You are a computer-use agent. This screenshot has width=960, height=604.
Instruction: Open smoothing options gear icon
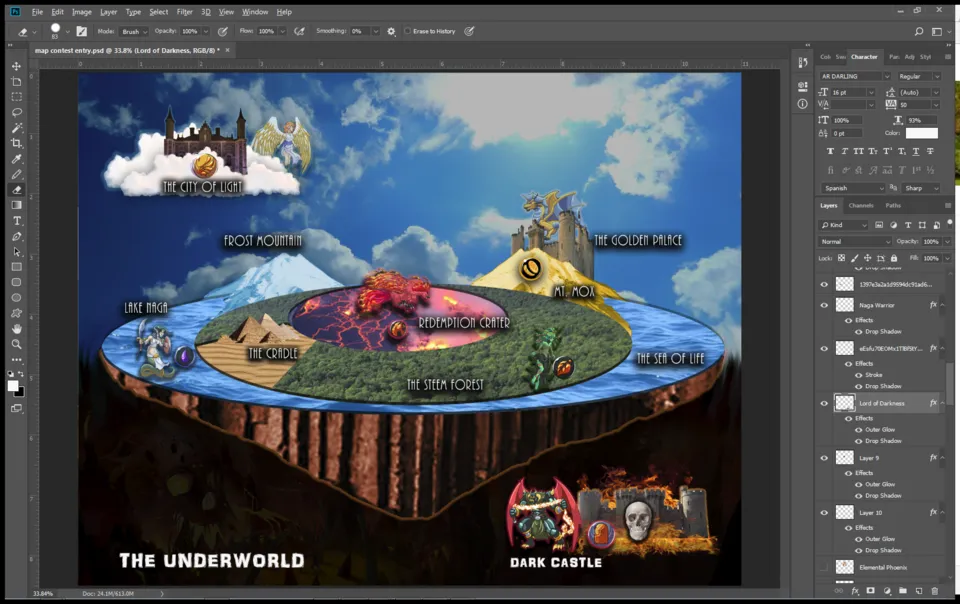[391, 31]
